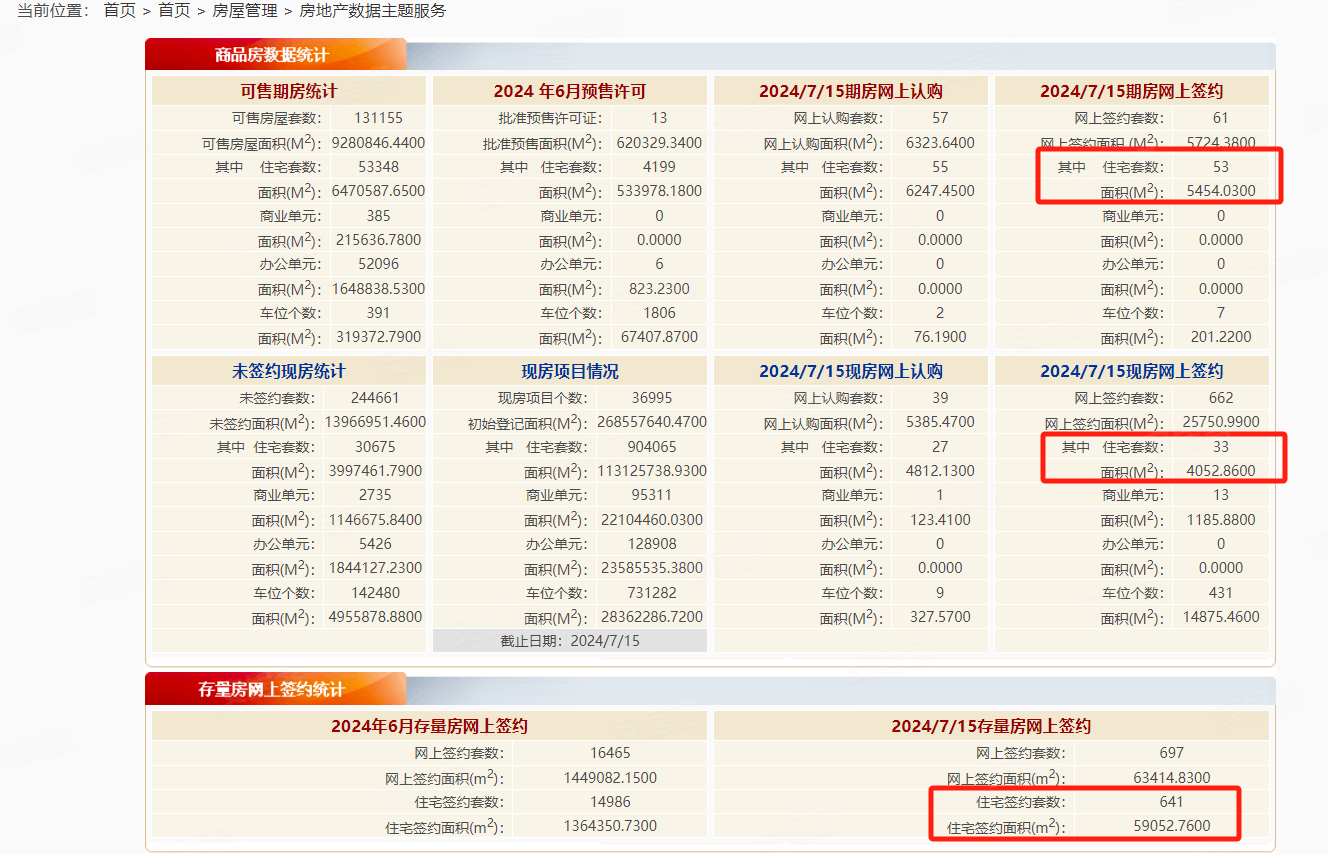
Task: Click the 2024/7/15期房网上签约 heading
Action: (x=1131, y=91)
